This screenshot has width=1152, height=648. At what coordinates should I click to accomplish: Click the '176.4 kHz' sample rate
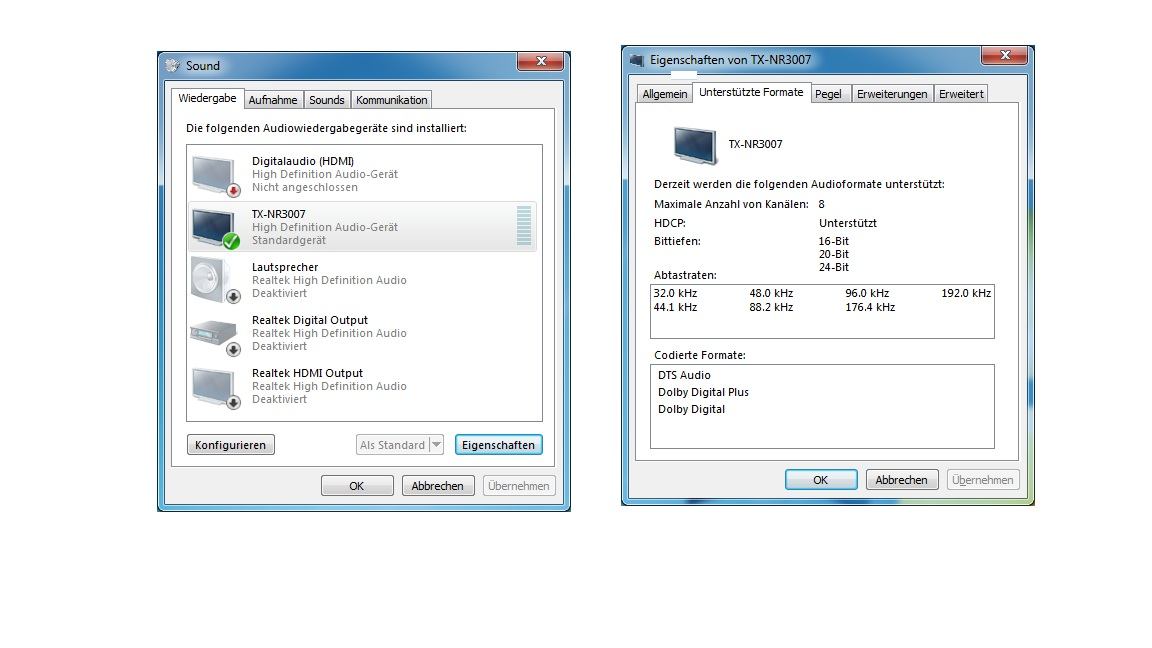(870, 308)
